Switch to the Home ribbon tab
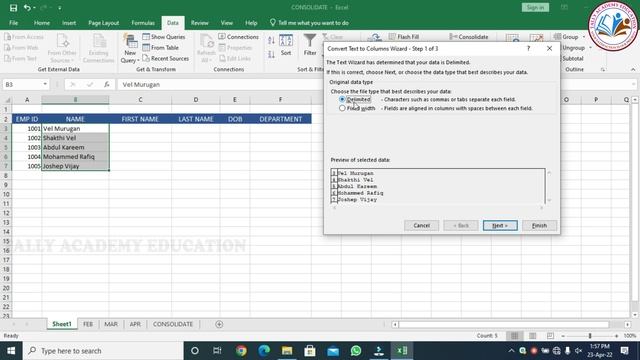 coord(42,23)
